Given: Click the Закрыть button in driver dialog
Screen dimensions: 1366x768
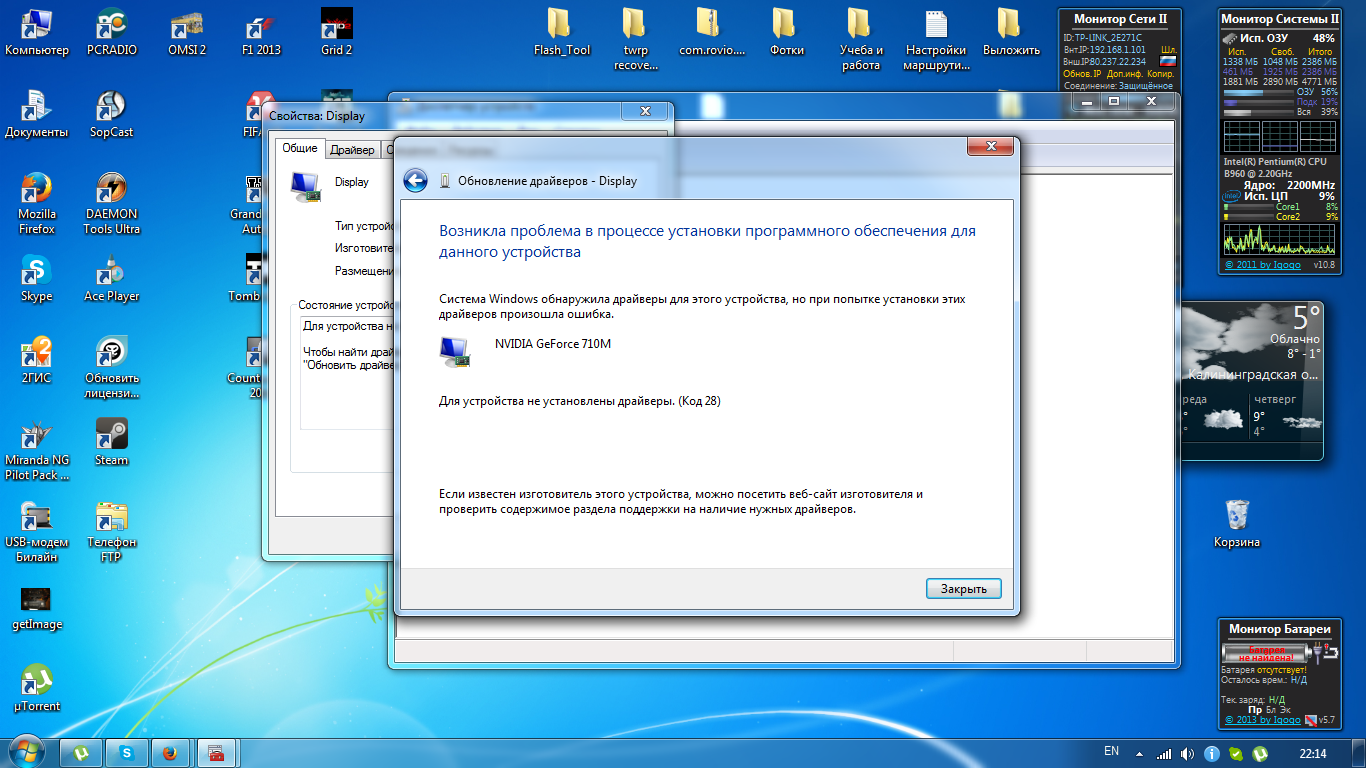Looking at the screenshot, I should [963, 589].
